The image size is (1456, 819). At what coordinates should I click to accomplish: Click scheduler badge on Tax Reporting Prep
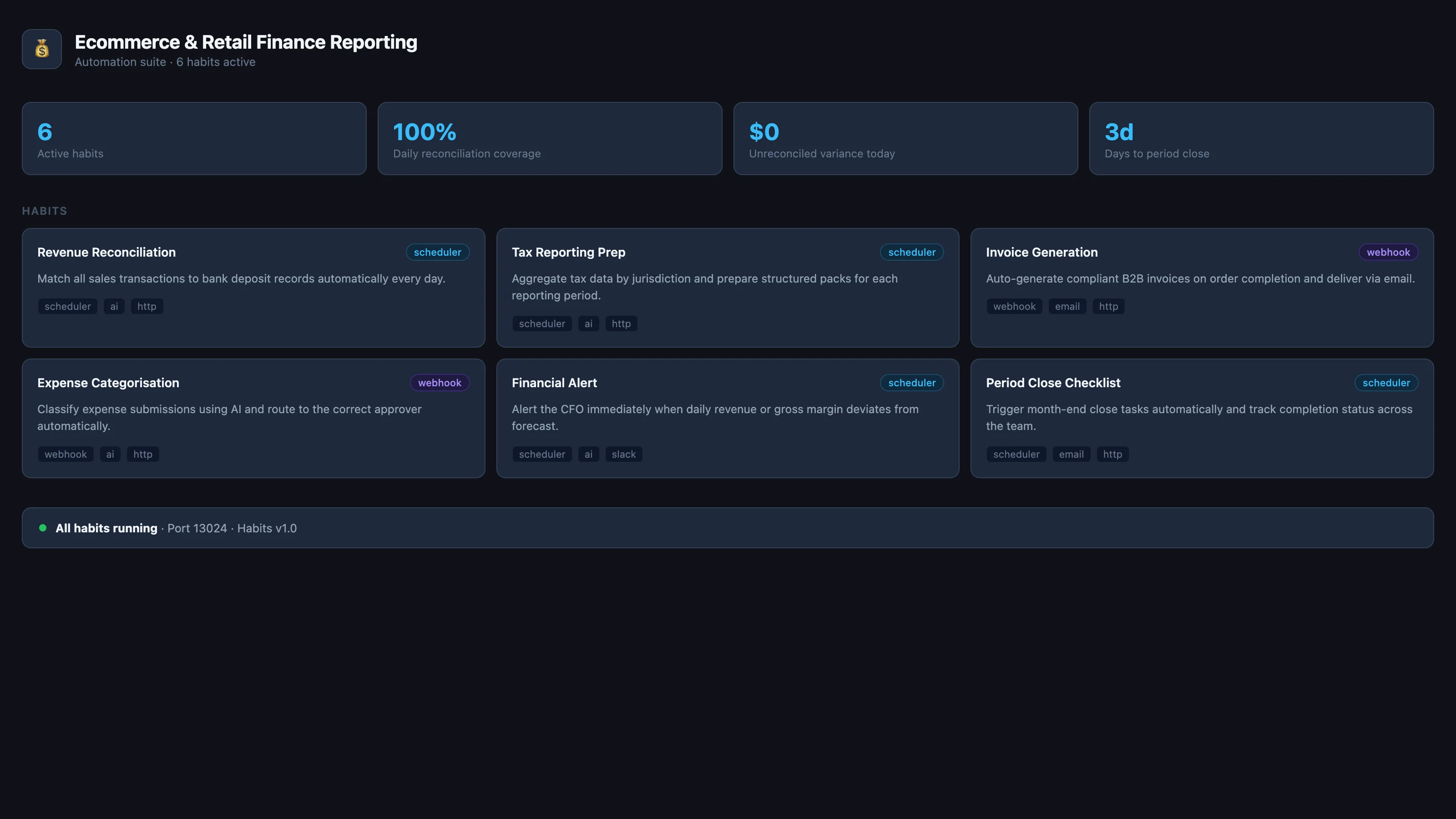coord(912,252)
